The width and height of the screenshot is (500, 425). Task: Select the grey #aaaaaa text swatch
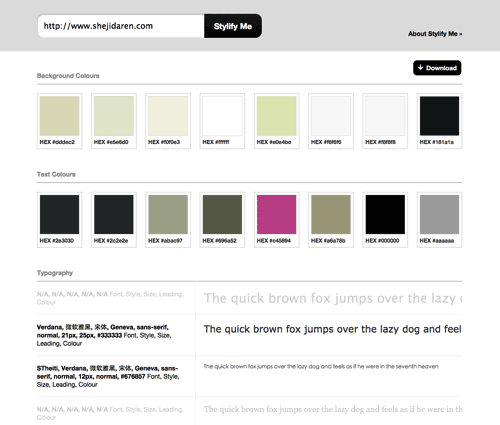tap(439, 220)
